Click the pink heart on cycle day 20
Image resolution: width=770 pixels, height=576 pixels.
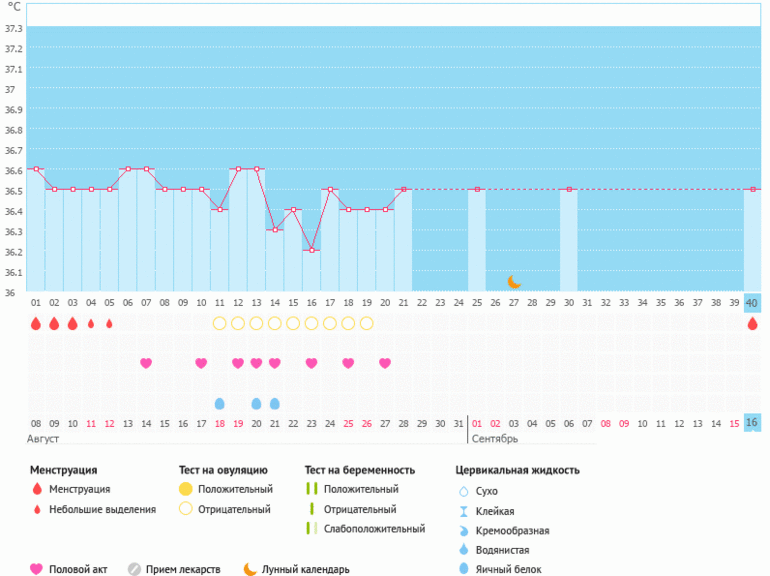click(x=385, y=363)
